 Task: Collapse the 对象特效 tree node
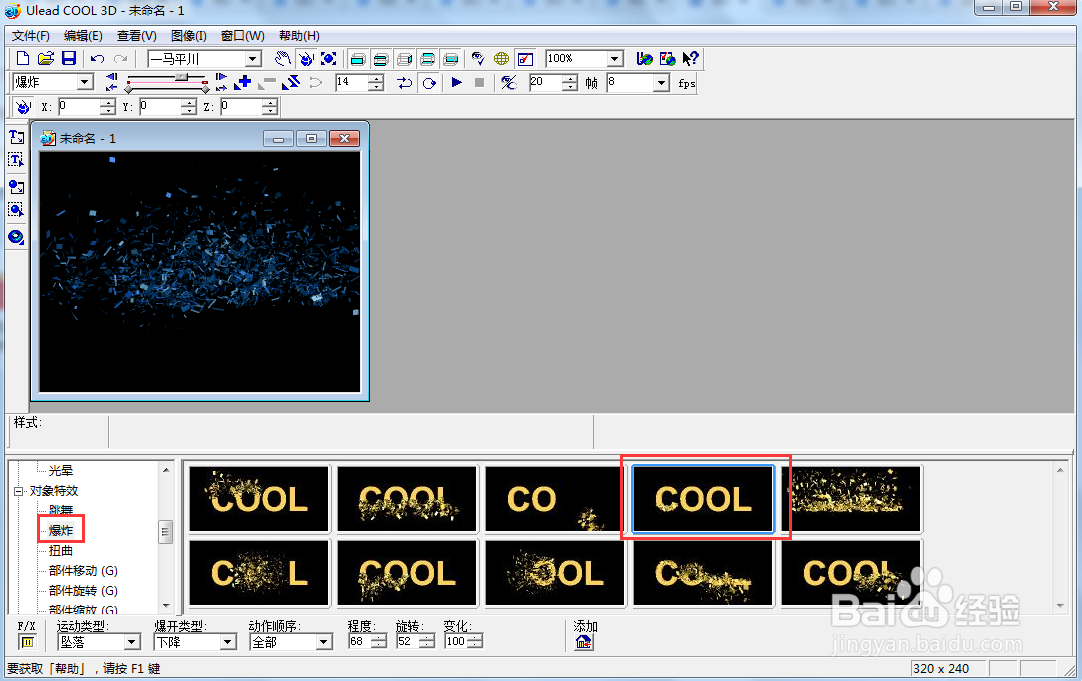pyautogui.click(x=19, y=491)
